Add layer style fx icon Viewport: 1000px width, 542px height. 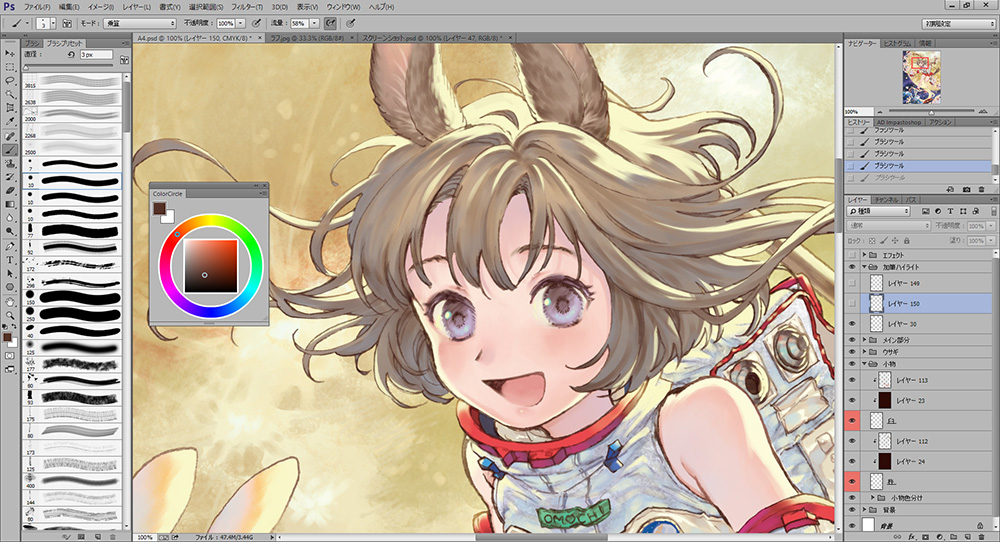coord(911,538)
